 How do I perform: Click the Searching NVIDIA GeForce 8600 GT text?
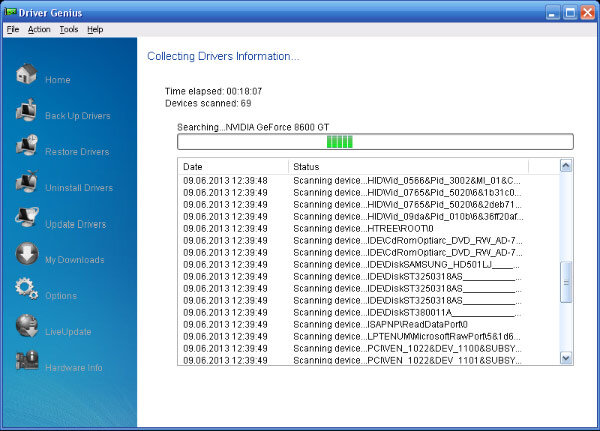(x=253, y=127)
